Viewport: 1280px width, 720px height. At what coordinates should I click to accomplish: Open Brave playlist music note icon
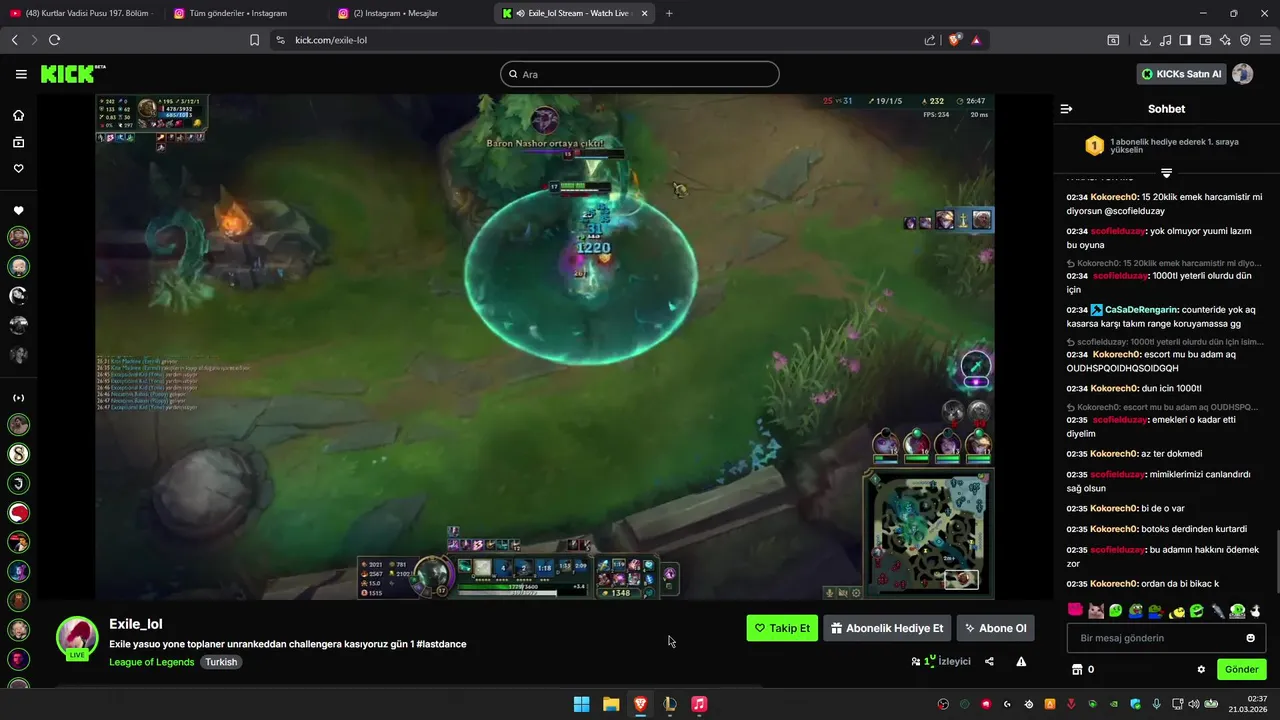[1165, 40]
